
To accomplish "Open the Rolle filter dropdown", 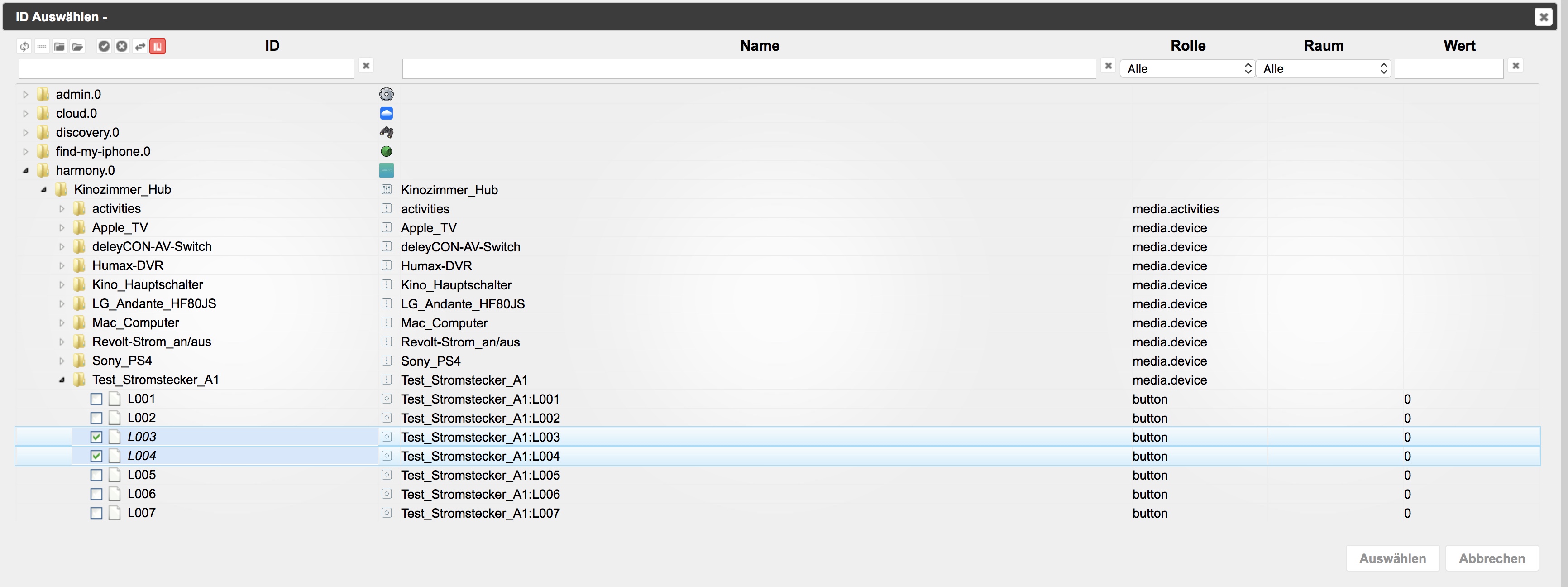I will click(1187, 69).
